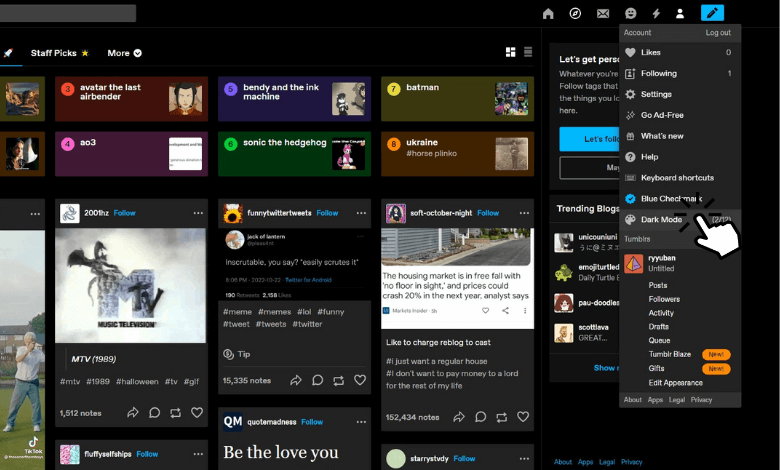Open the #halloween tag on MTV post
The height and width of the screenshot is (470, 780).
pyautogui.click(x=137, y=381)
